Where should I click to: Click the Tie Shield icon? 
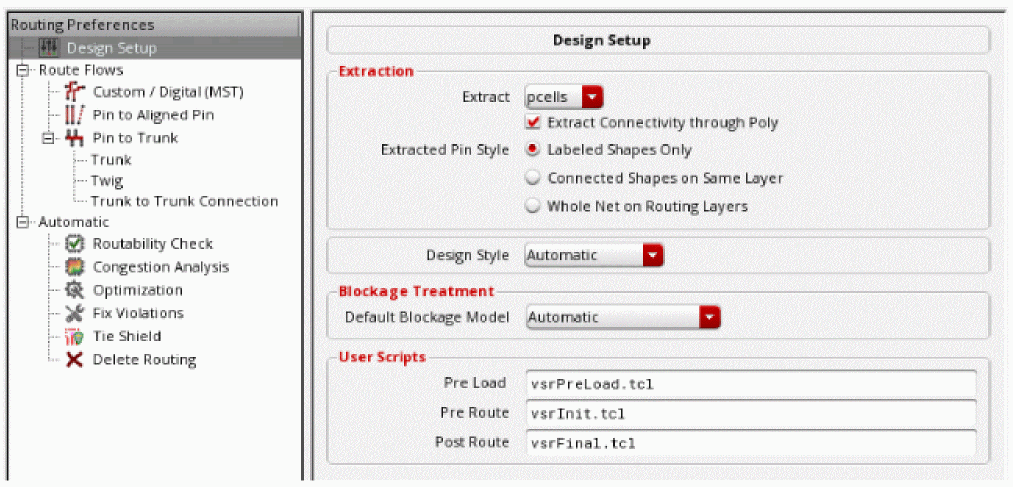(x=75, y=337)
